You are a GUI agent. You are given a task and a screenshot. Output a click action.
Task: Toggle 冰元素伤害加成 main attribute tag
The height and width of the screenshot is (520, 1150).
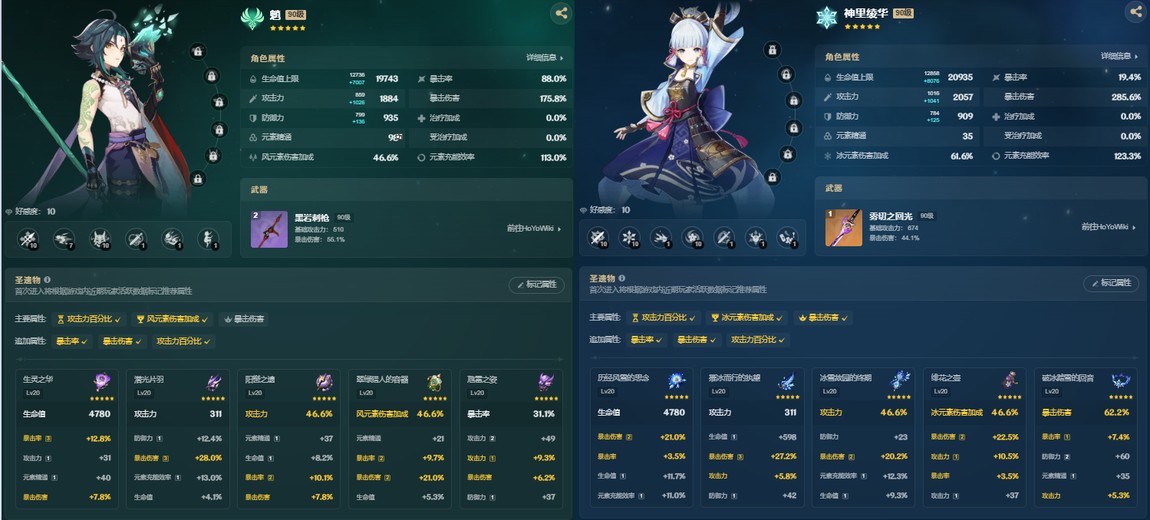point(747,318)
